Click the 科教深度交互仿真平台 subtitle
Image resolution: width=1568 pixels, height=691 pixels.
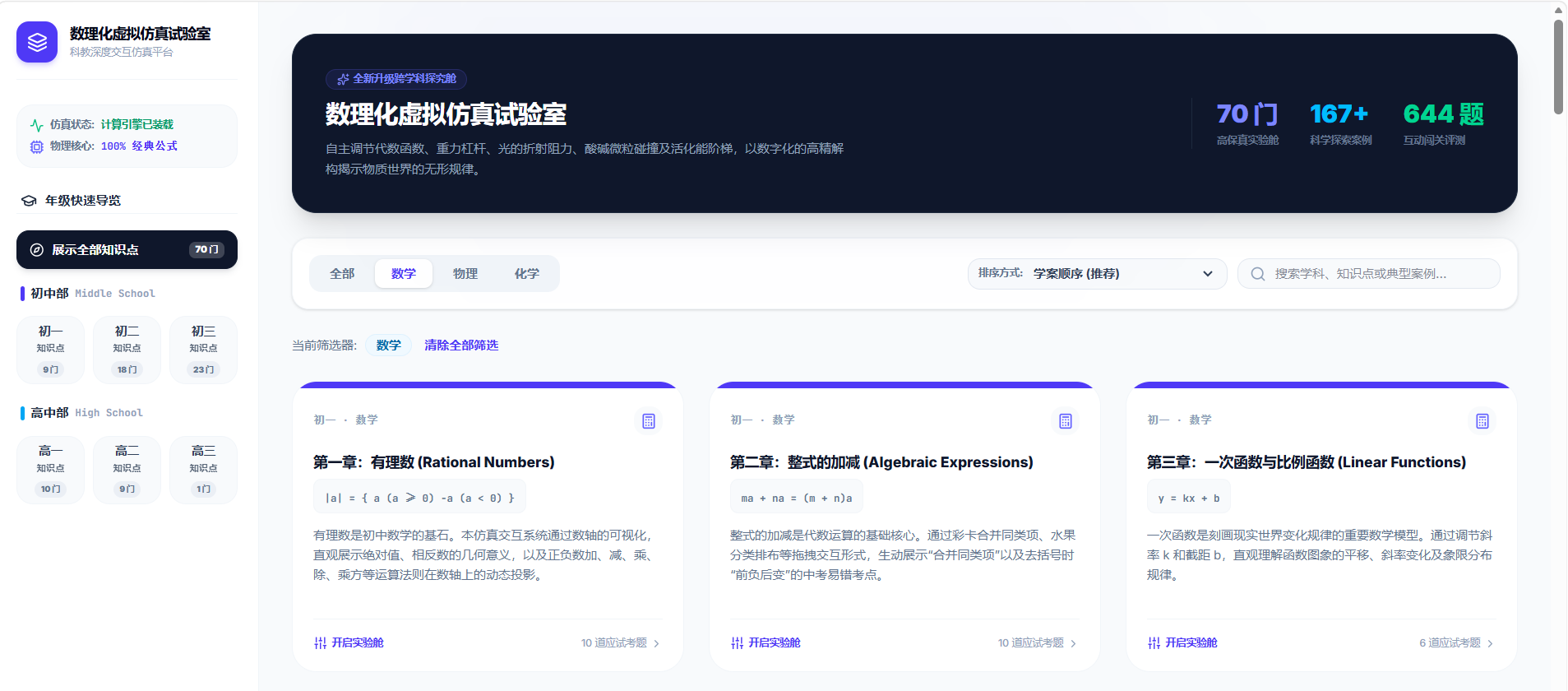pos(122,52)
